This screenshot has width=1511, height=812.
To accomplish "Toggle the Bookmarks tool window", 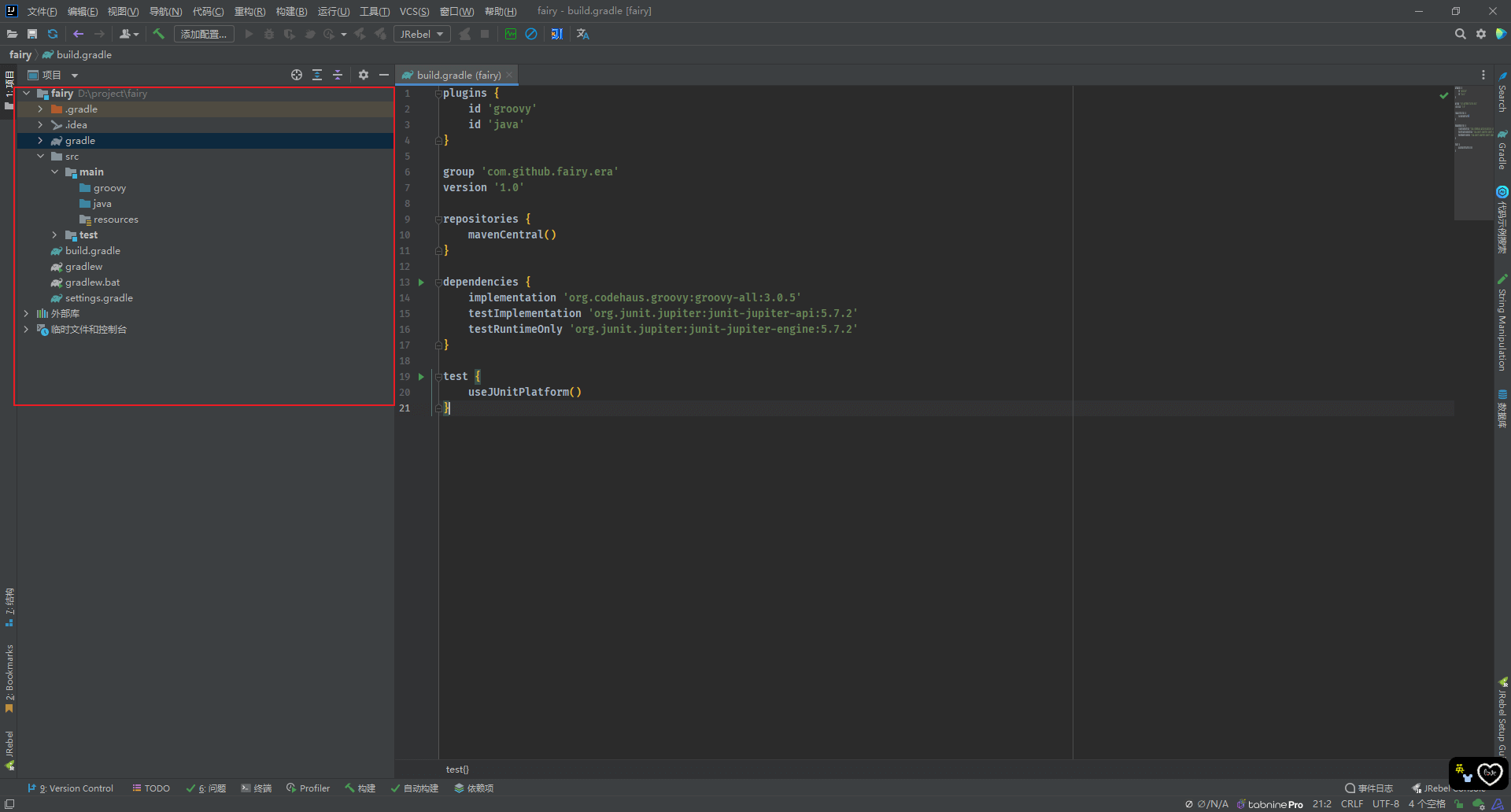I will coord(9,679).
